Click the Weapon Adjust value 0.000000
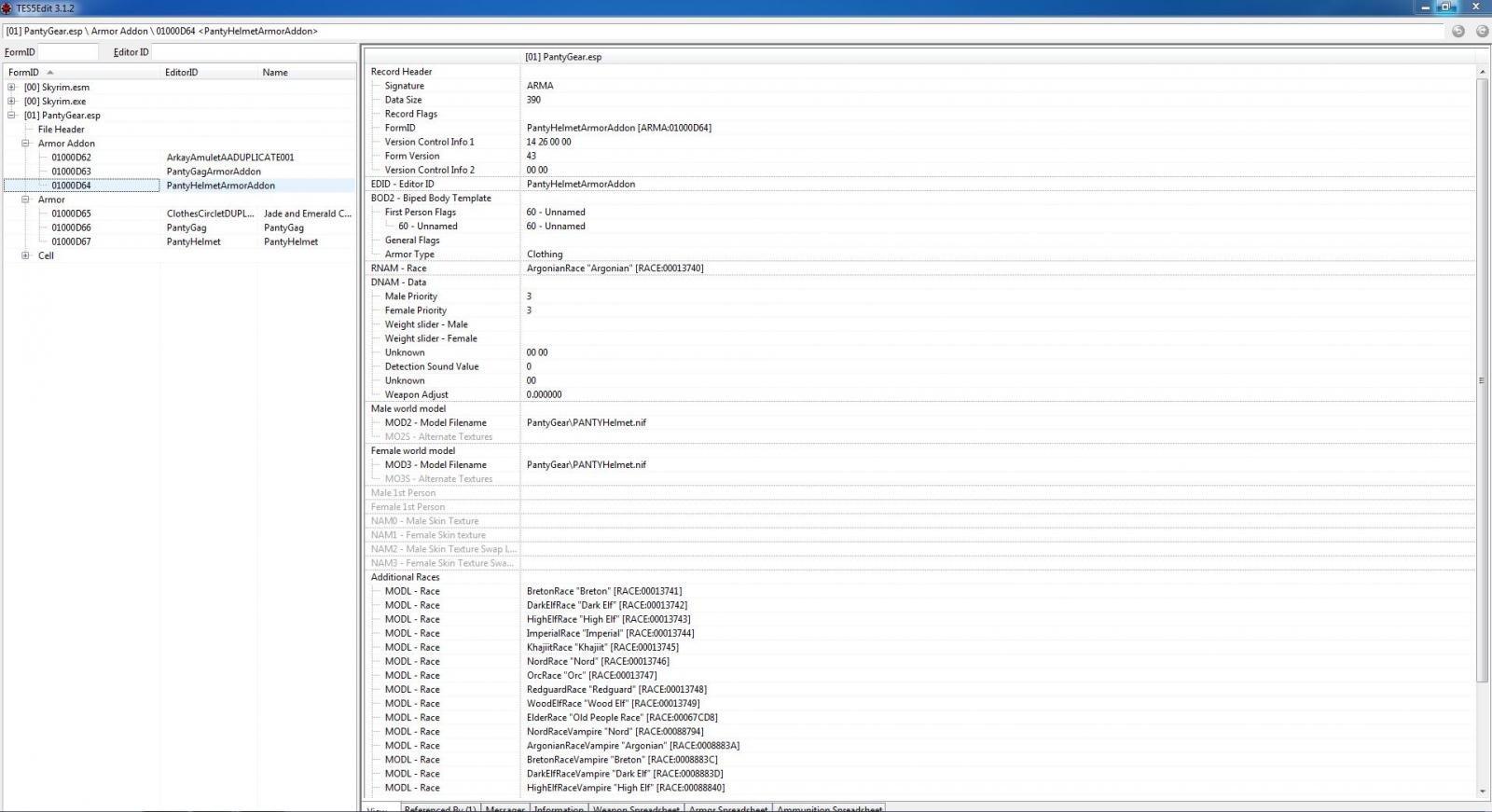Screen dimensions: 1492x812 tap(544, 394)
